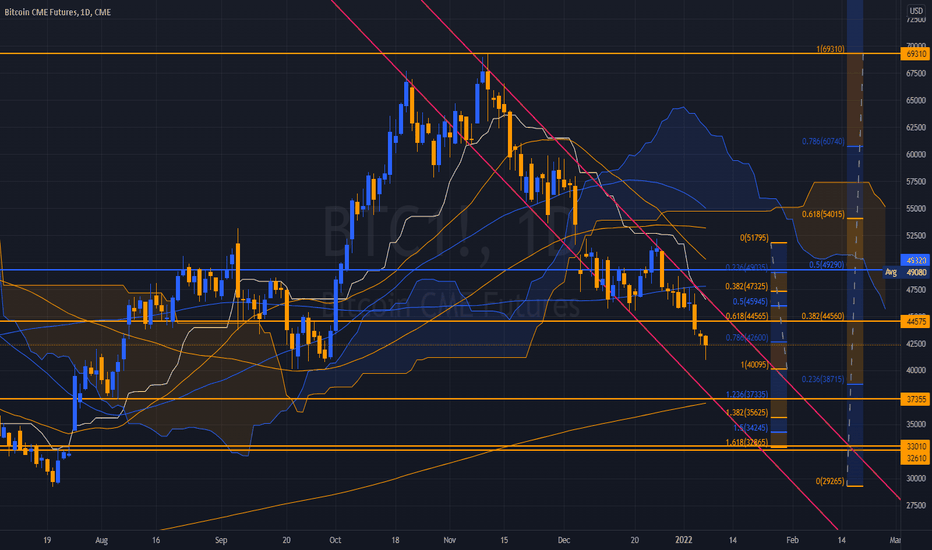The width and height of the screenshot is (932, 550).
Task: Click the 49080 average price tag
Action: point(915,272)
